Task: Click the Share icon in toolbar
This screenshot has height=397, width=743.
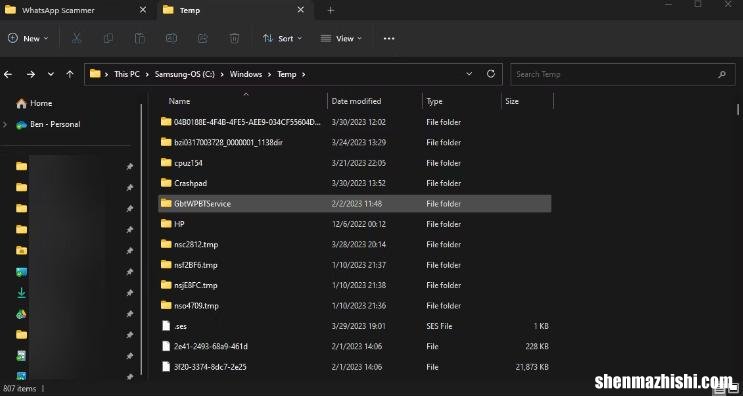Action: pos(203,38)
